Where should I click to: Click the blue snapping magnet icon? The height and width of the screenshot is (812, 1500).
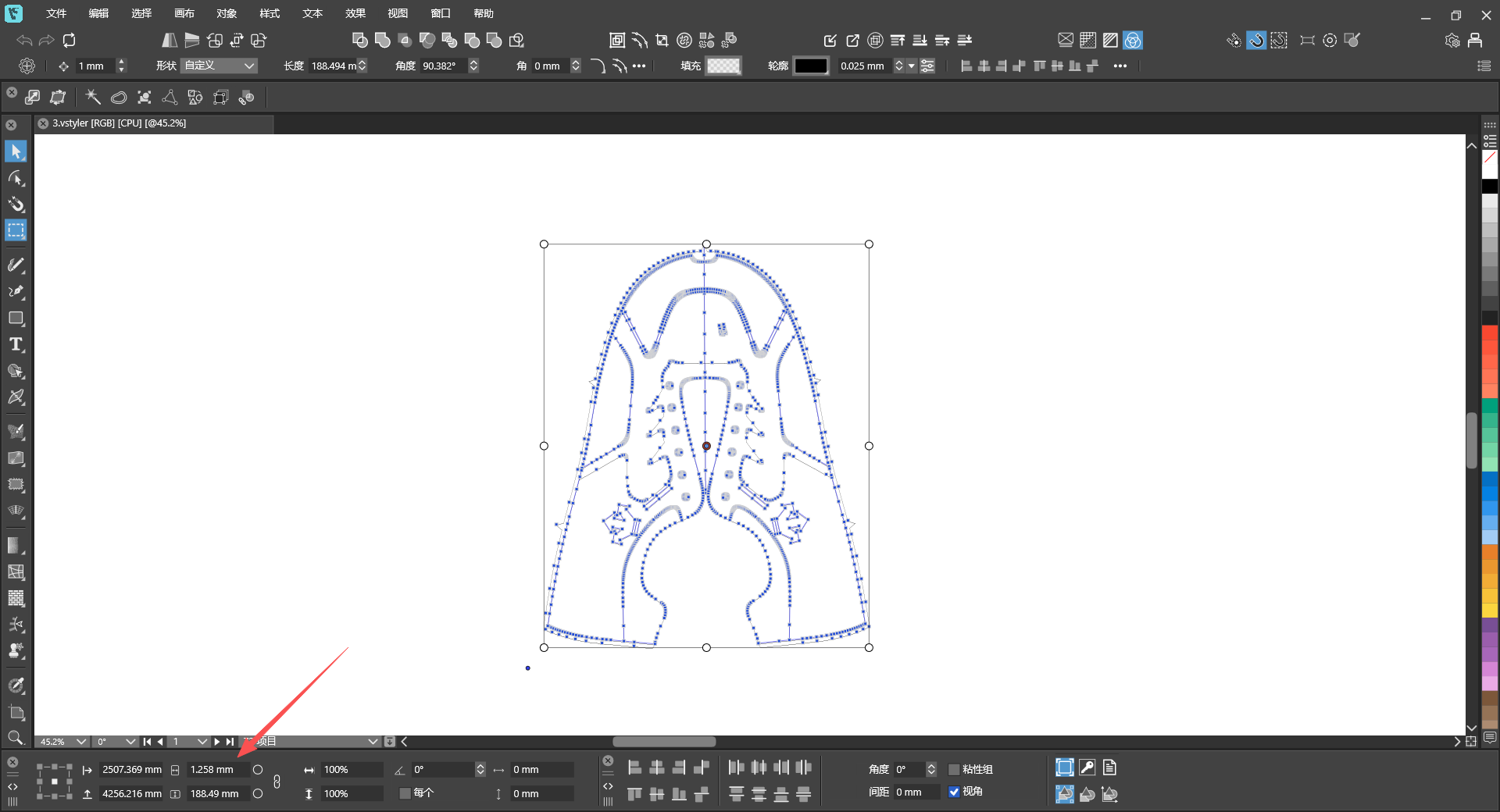click(1256, 40)
